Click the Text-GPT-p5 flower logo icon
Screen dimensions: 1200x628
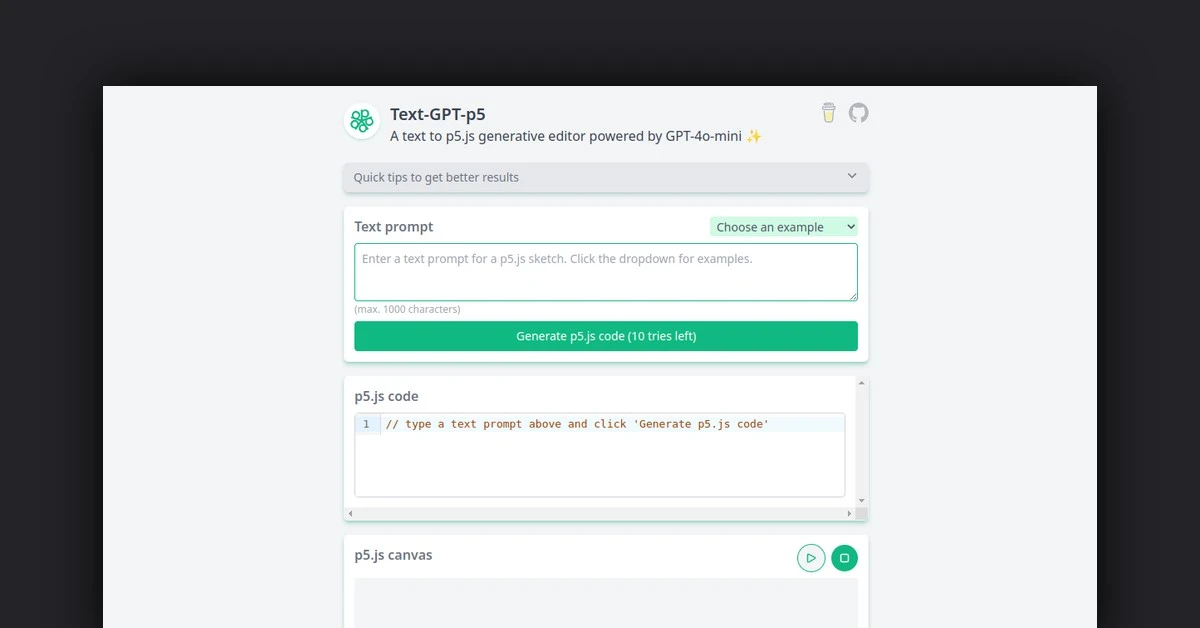tap(361, 121)
